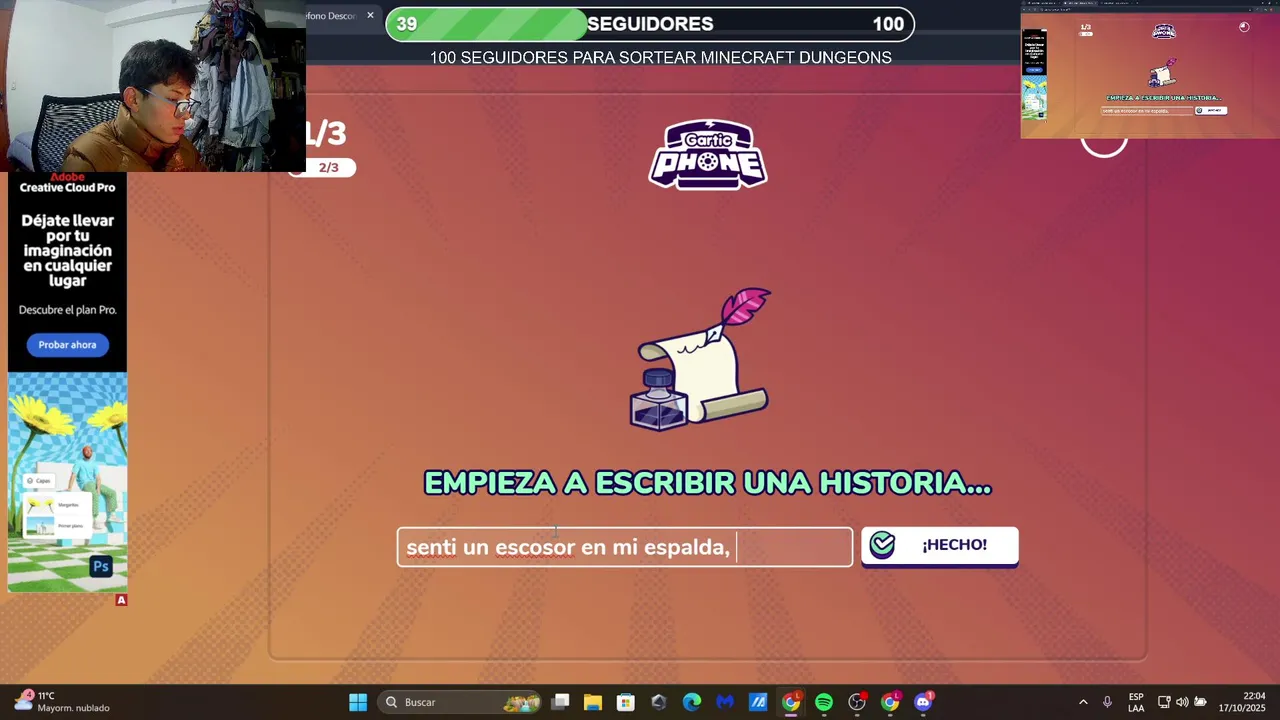Click the followers goal progress bar

[650, 24]
